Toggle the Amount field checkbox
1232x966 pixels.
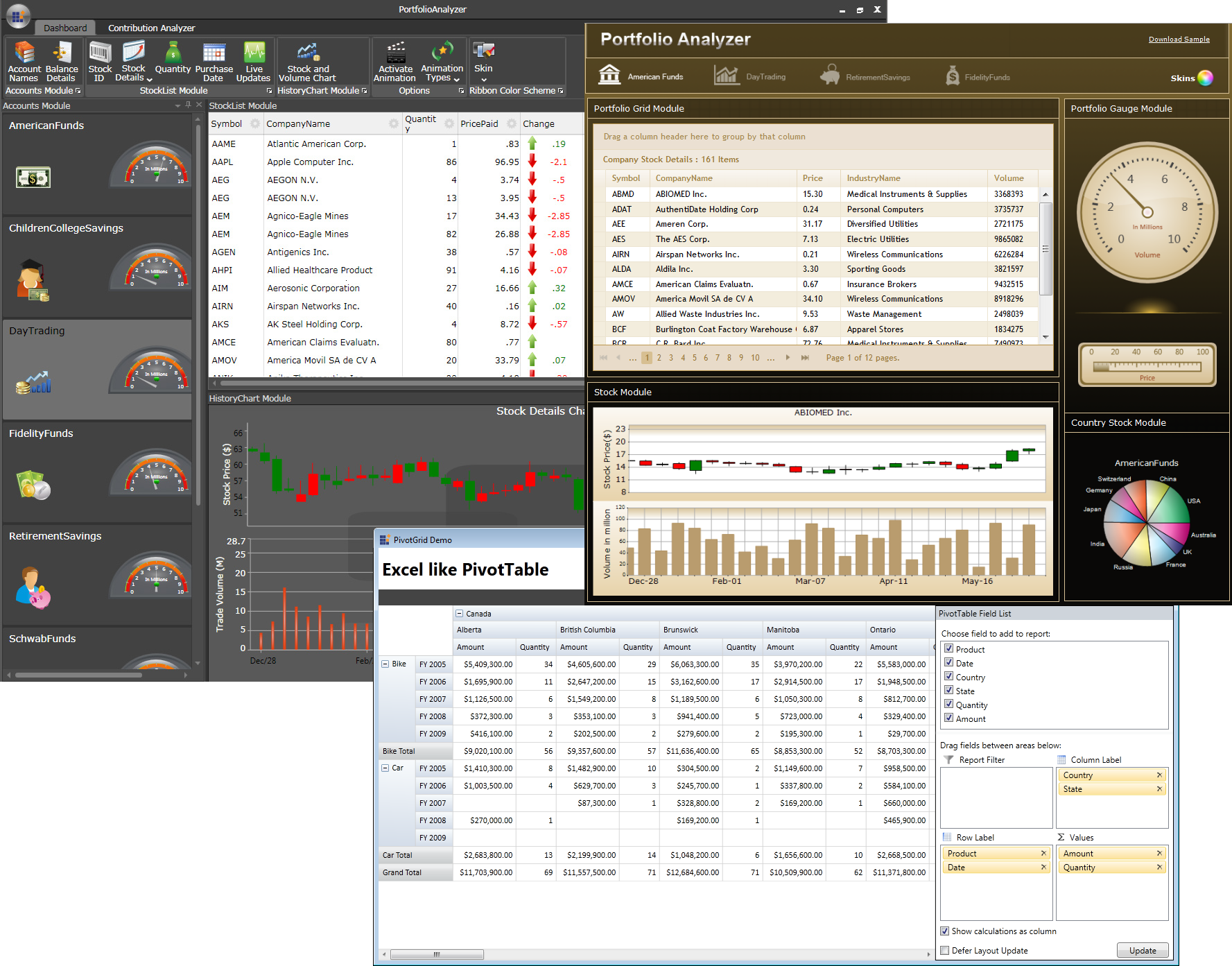(x=948, y=718)
